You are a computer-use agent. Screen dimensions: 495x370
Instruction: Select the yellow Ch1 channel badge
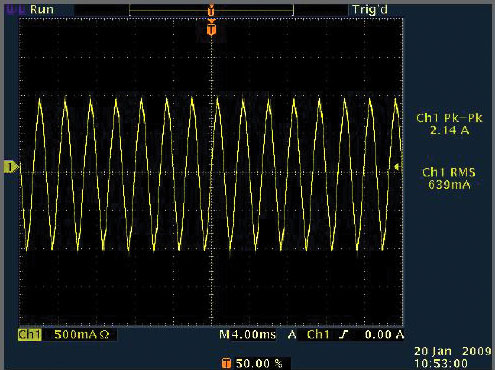click(x=30, y=334)
